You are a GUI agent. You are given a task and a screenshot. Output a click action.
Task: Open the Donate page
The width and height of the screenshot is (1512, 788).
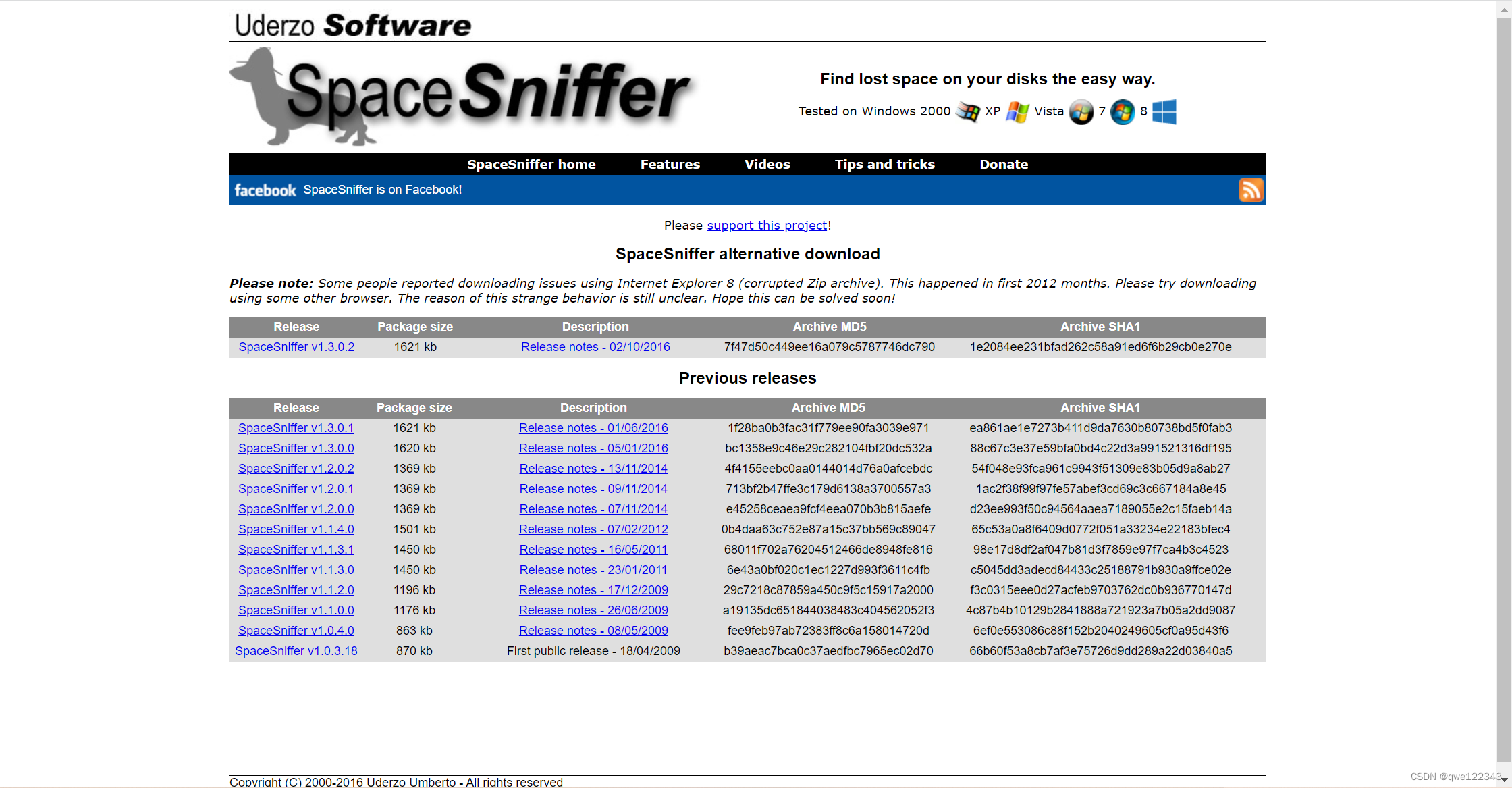(x=1004, y=164)
